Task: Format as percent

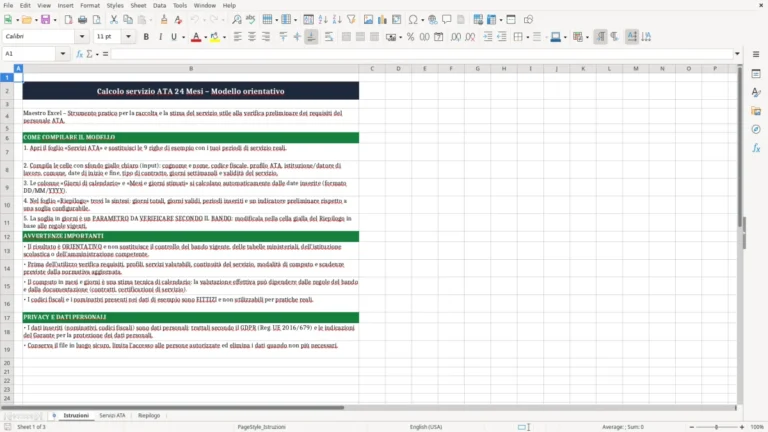Action: tap(410, 37)
